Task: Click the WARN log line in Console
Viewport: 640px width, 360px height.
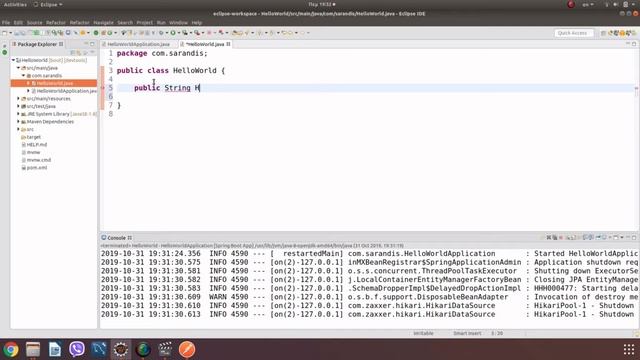Action: [369, 297]
